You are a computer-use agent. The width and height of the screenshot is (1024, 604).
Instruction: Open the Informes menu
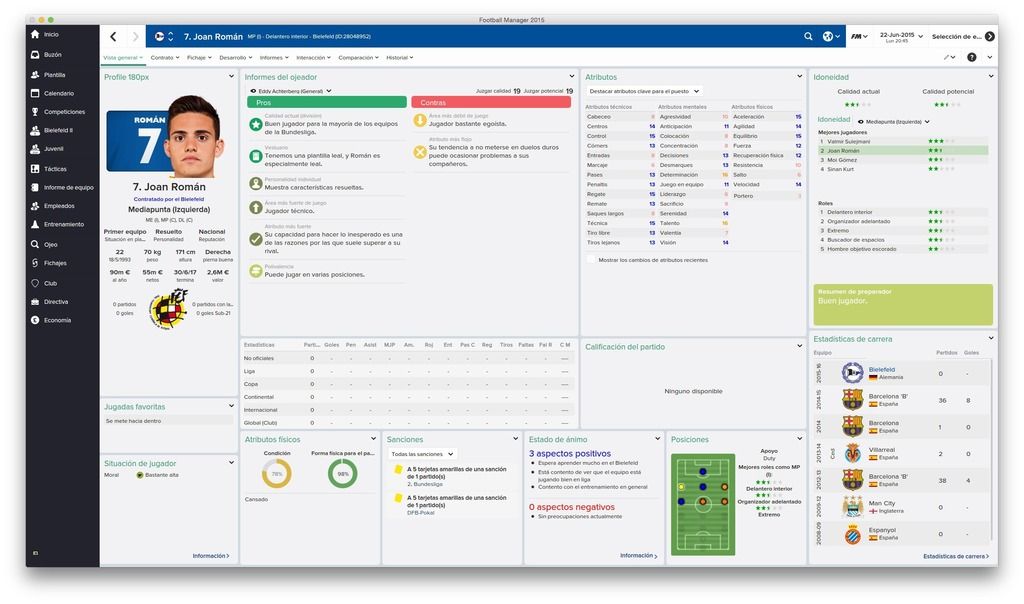tap(274, 57)
